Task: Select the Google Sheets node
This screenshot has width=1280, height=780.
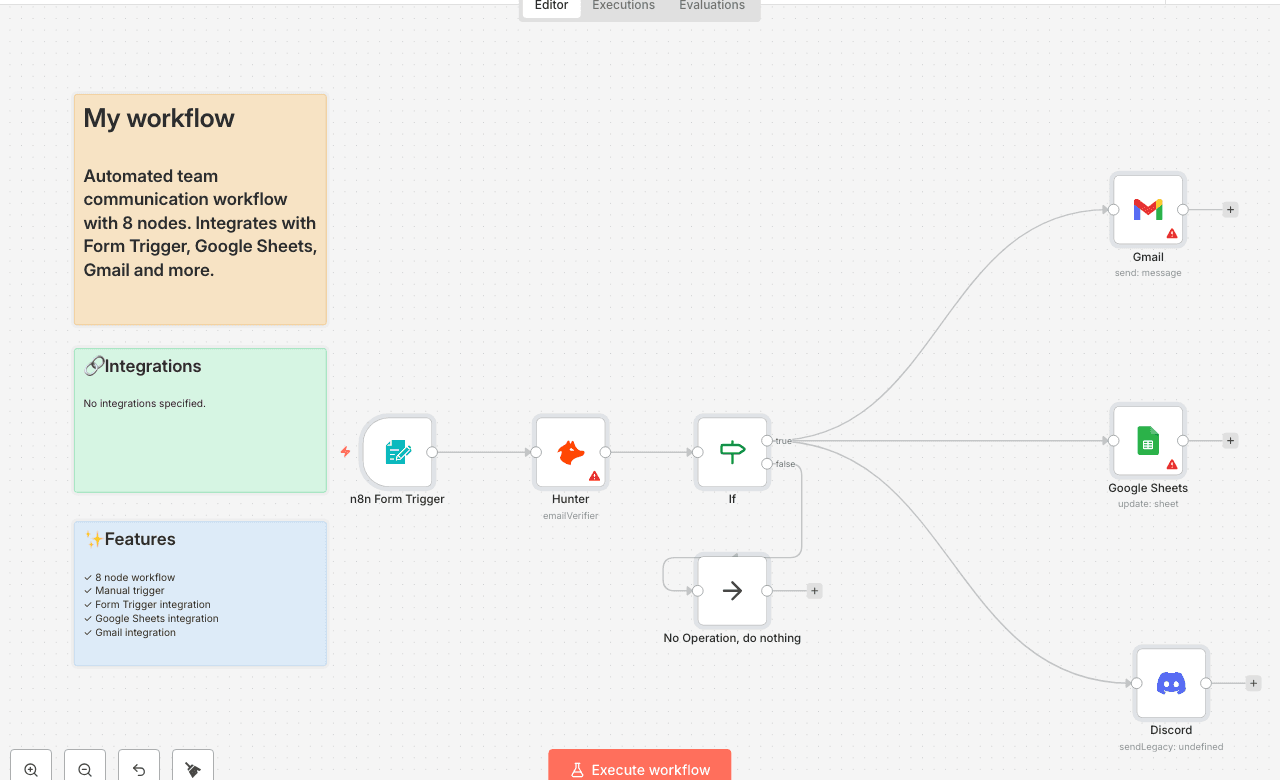Action: coord(1147,440)
